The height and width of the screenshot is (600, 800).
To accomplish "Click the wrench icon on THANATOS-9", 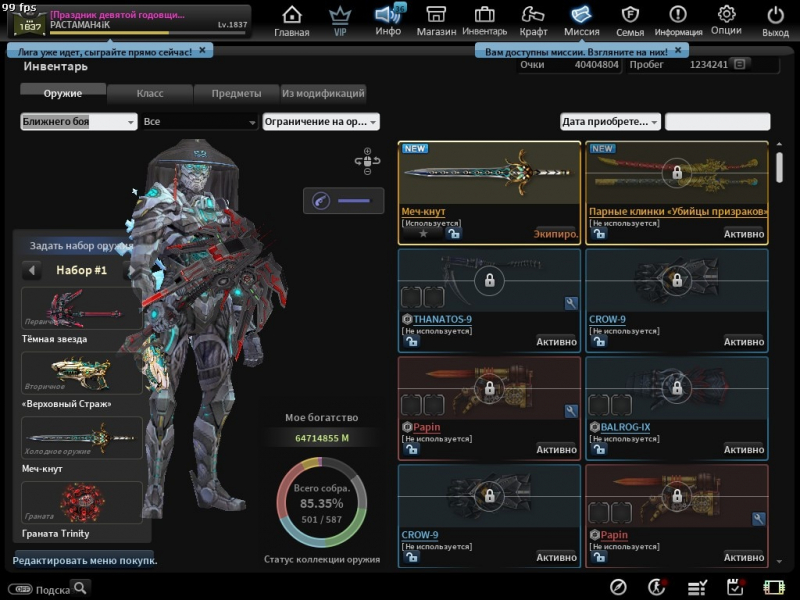I will [571, 303].
